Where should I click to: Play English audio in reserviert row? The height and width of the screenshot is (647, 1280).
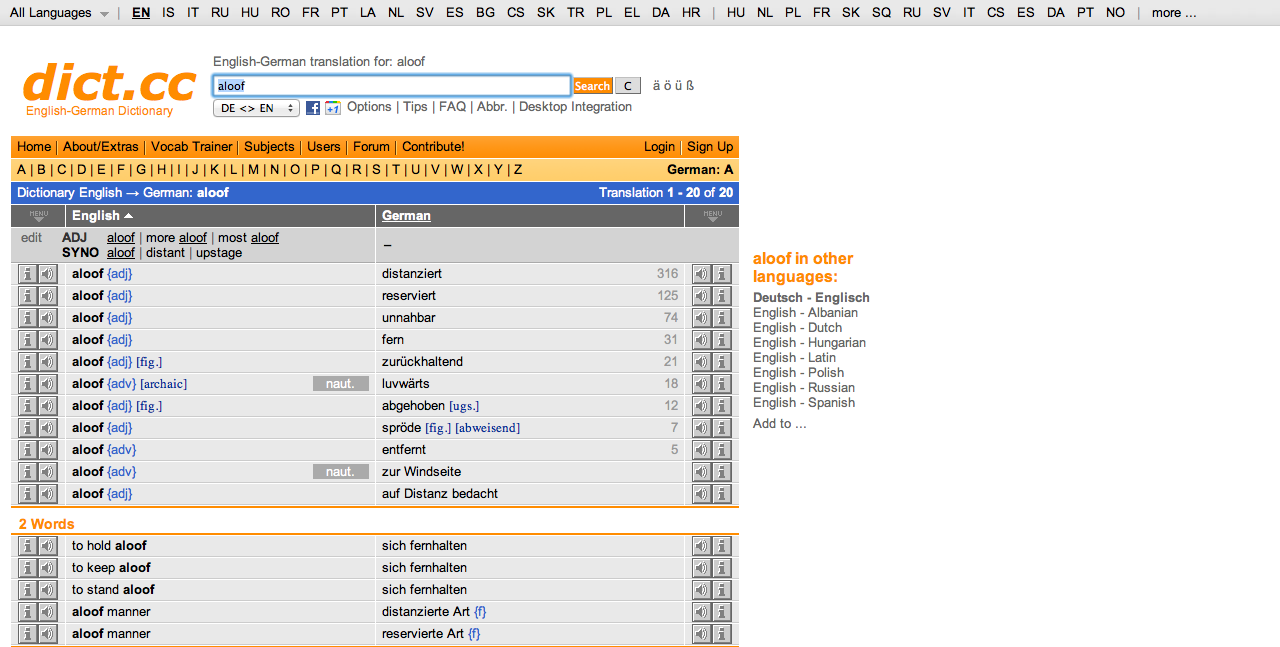click(x=47, y=296)
